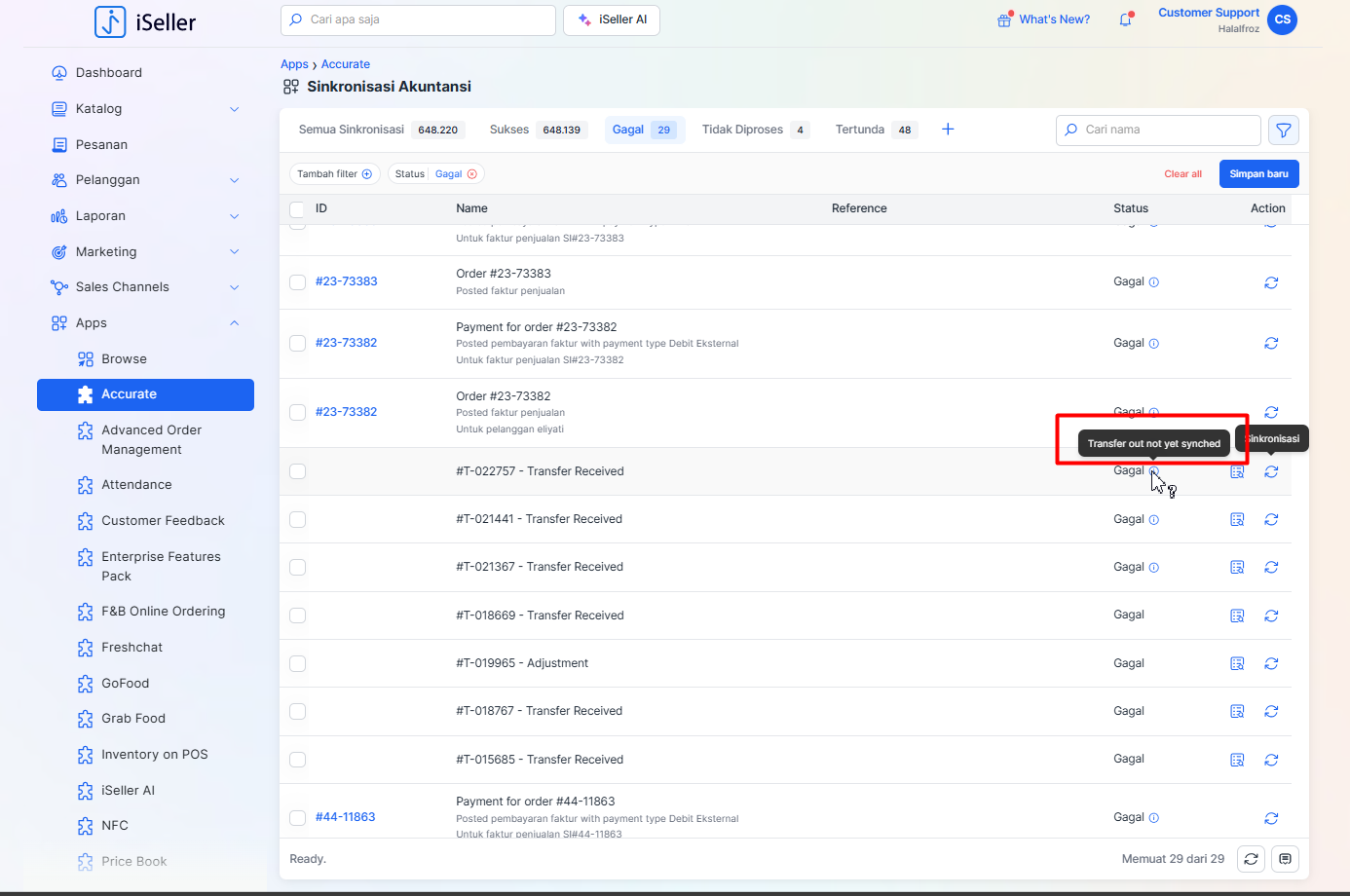This screenshot has height=896, width=1350.
Task: Switch to Semua Sinkronisasi tab
Action: tap(381, 130)
